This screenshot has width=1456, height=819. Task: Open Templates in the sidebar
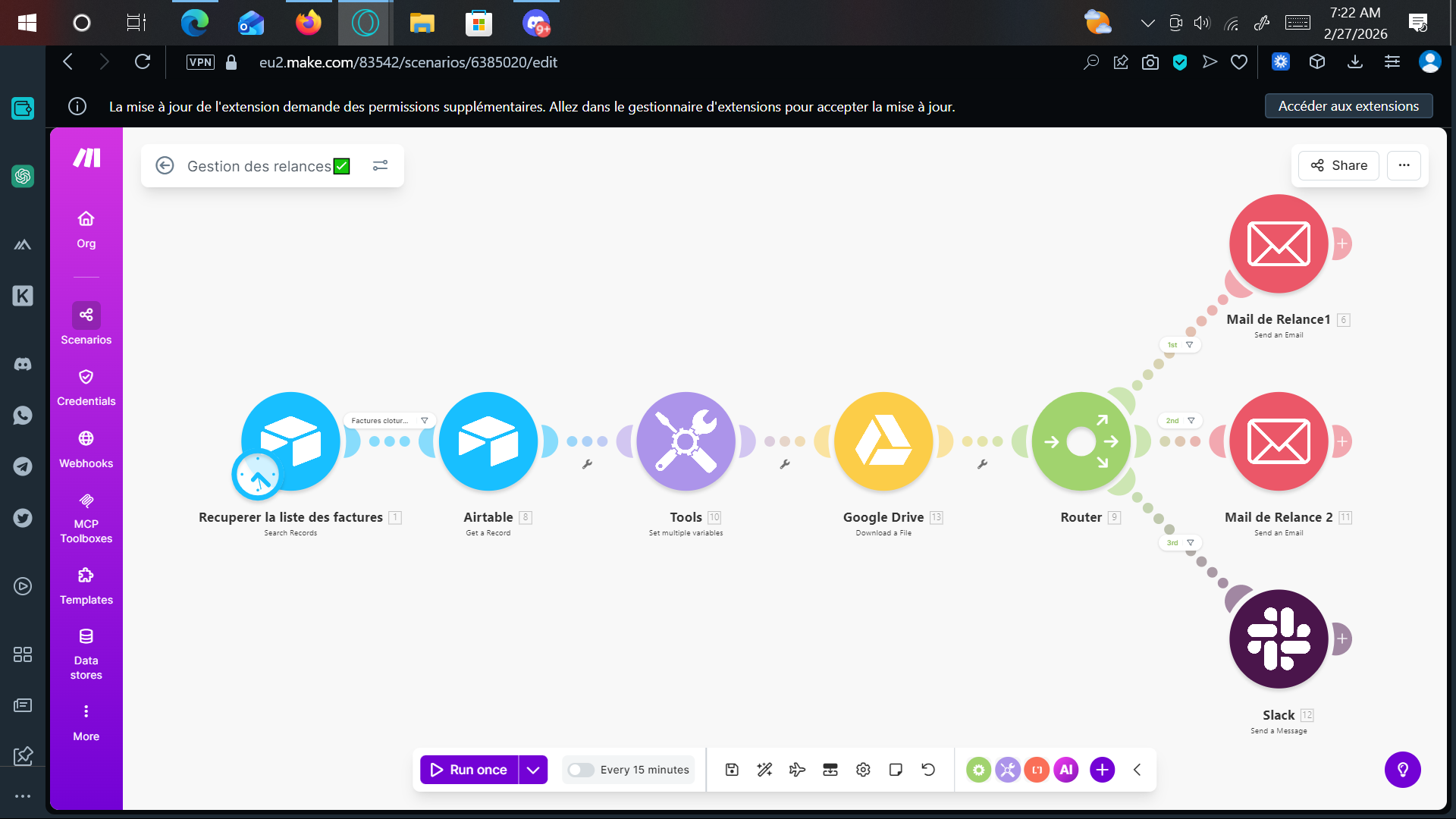point(86,585)
